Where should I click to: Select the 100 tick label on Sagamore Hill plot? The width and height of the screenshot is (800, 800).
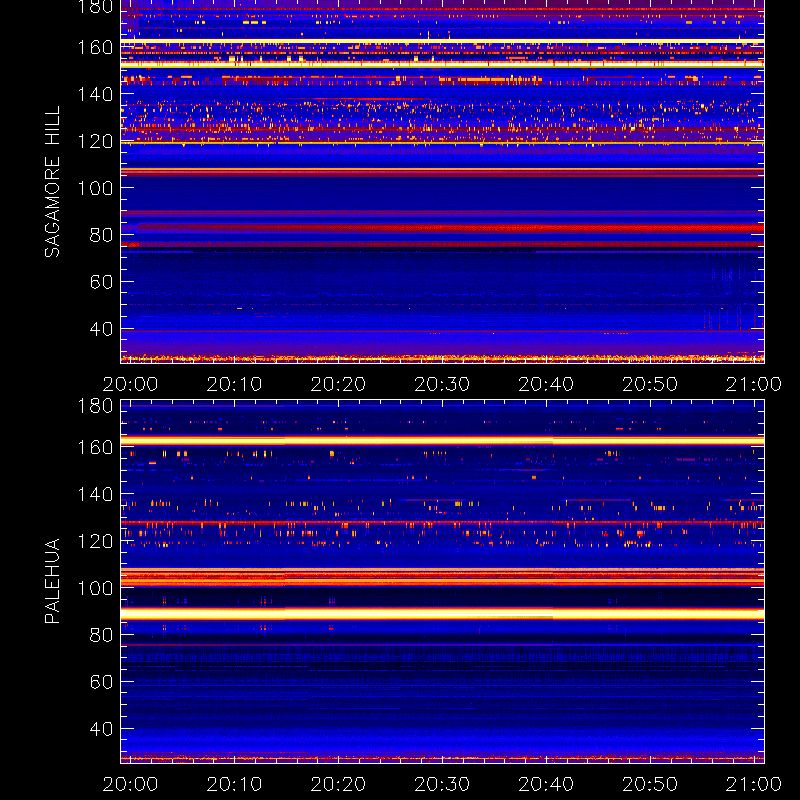click(95, 188)
